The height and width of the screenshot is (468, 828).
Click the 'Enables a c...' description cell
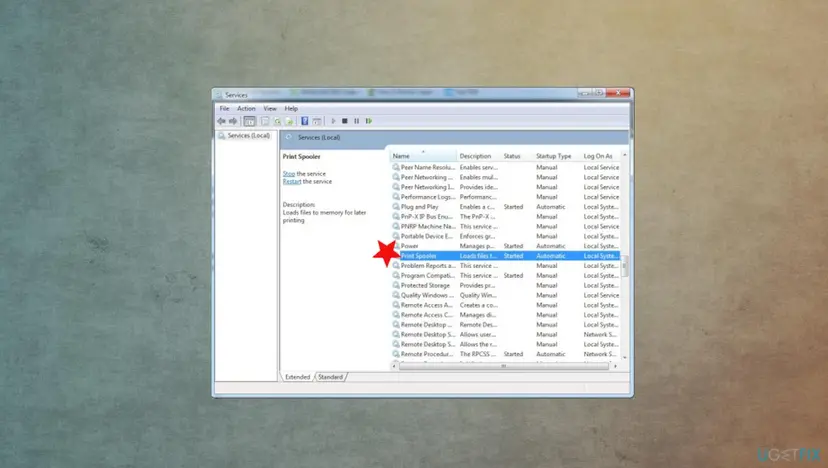coord(477,207)
